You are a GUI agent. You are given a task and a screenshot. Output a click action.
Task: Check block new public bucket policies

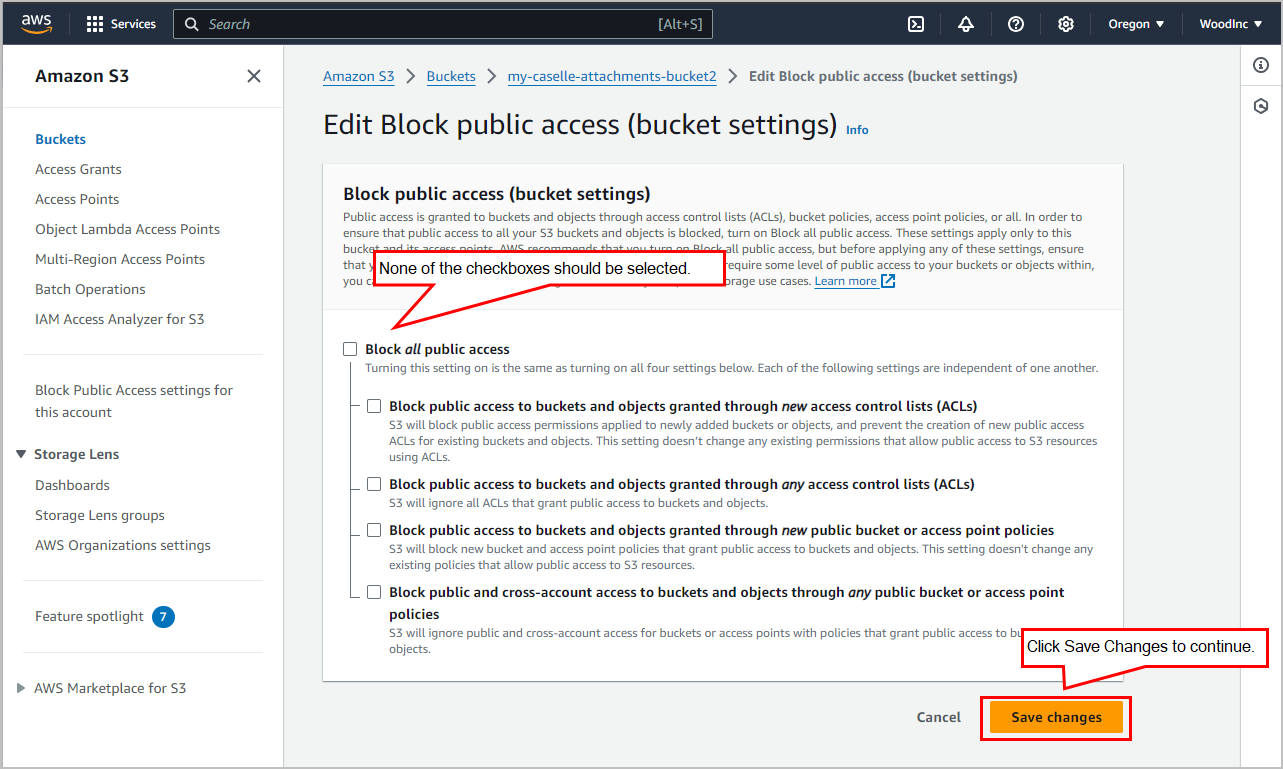click(374, 530)
